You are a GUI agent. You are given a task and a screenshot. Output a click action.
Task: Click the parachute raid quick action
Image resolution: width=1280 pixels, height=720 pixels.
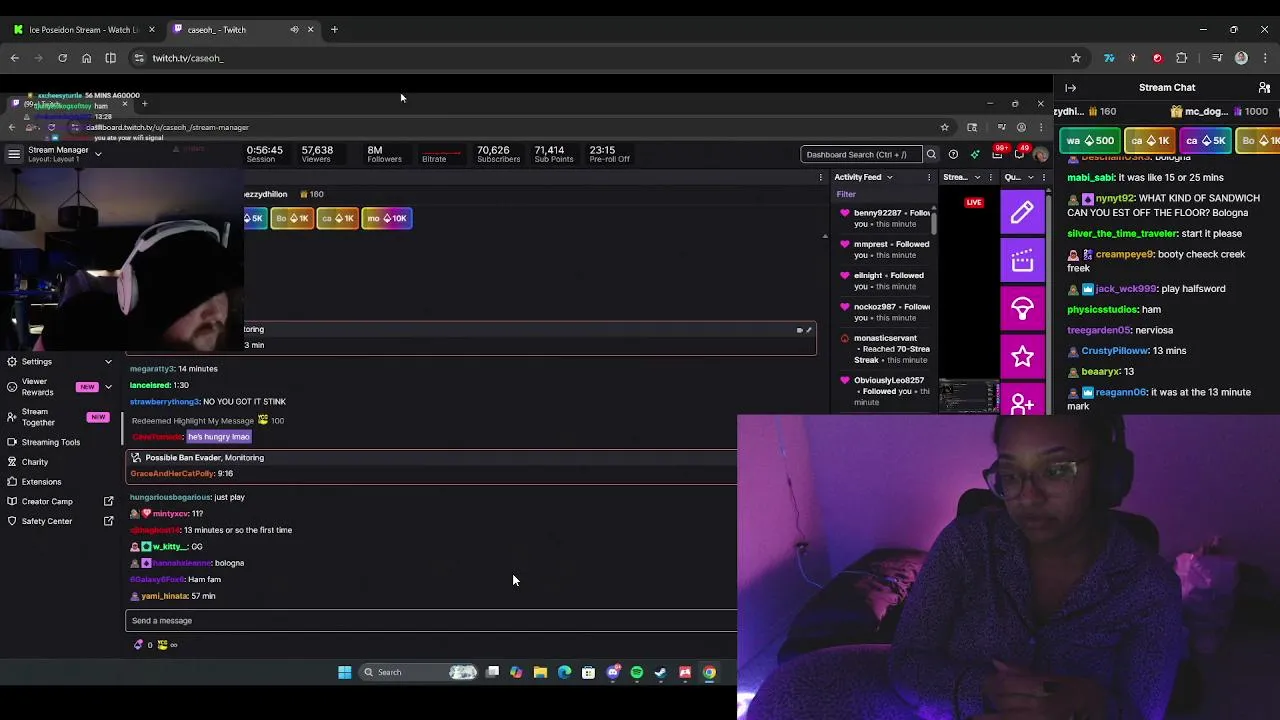(1022, 309)
